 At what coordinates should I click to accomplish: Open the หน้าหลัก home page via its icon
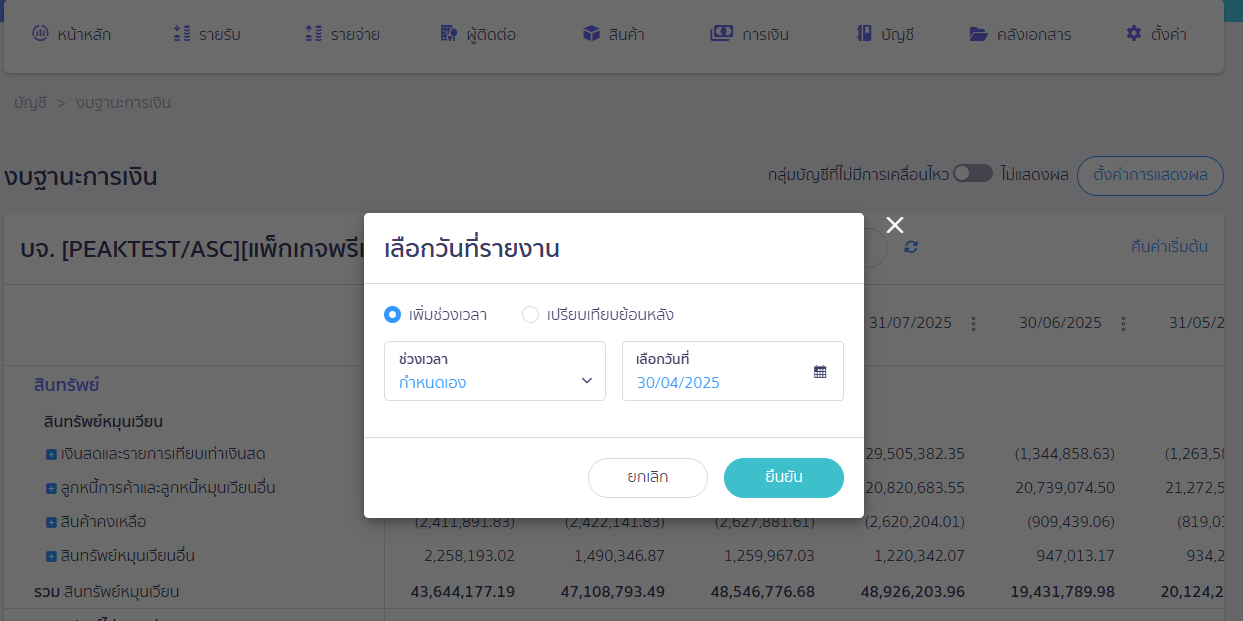pos(38,32)
